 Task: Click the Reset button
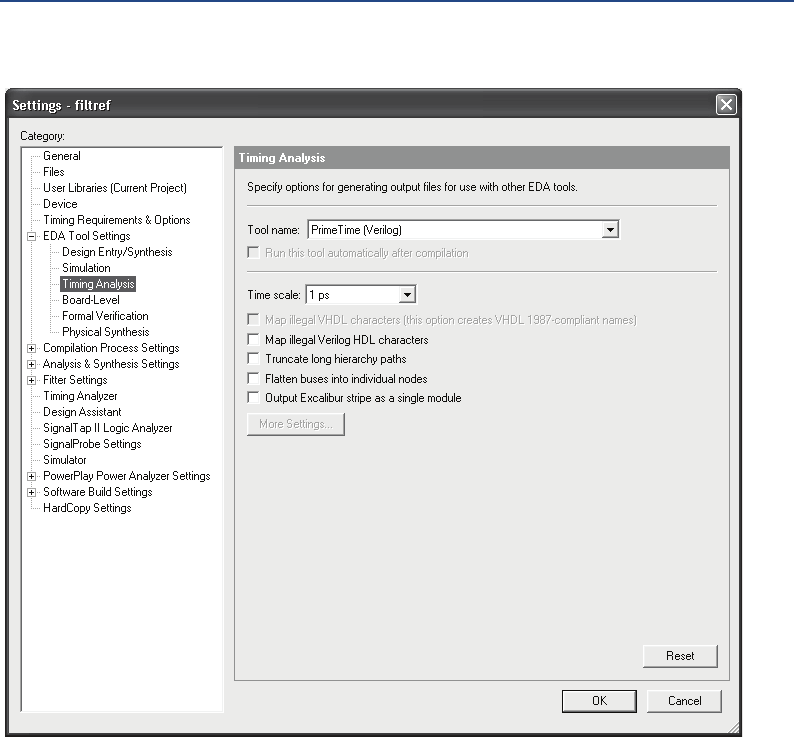(680, 656)
